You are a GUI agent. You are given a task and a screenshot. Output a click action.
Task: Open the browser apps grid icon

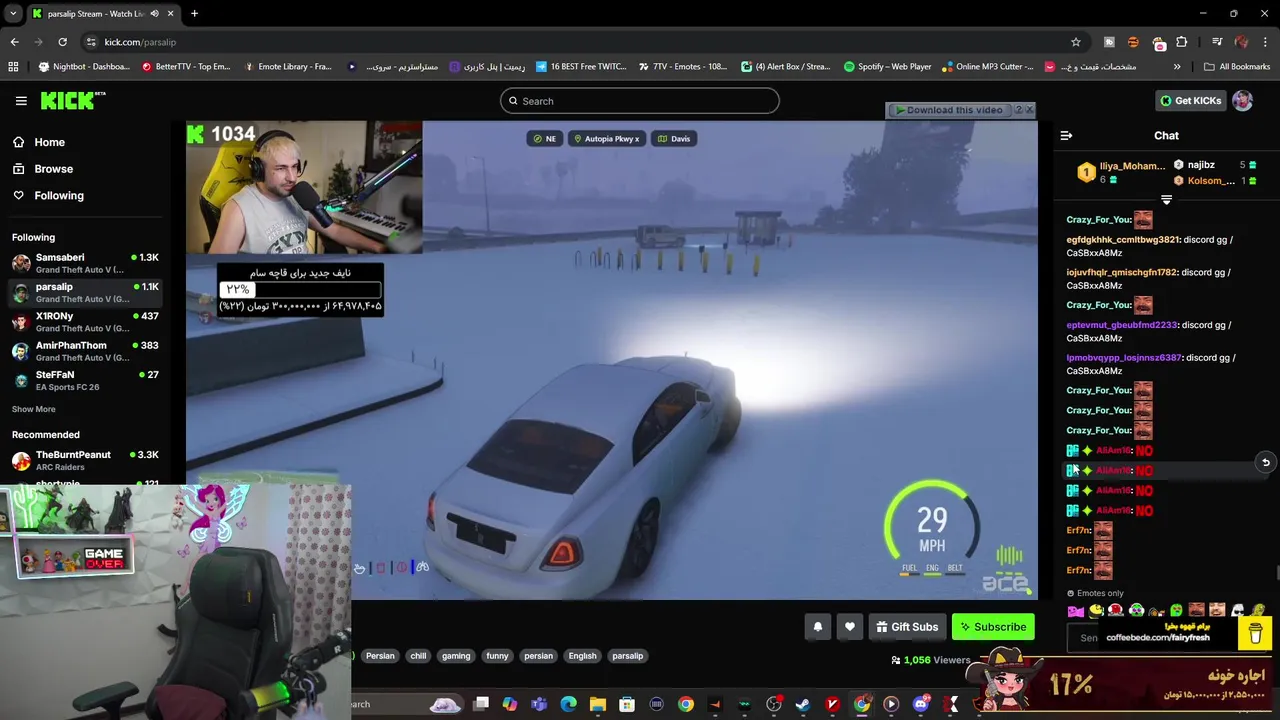13,67
